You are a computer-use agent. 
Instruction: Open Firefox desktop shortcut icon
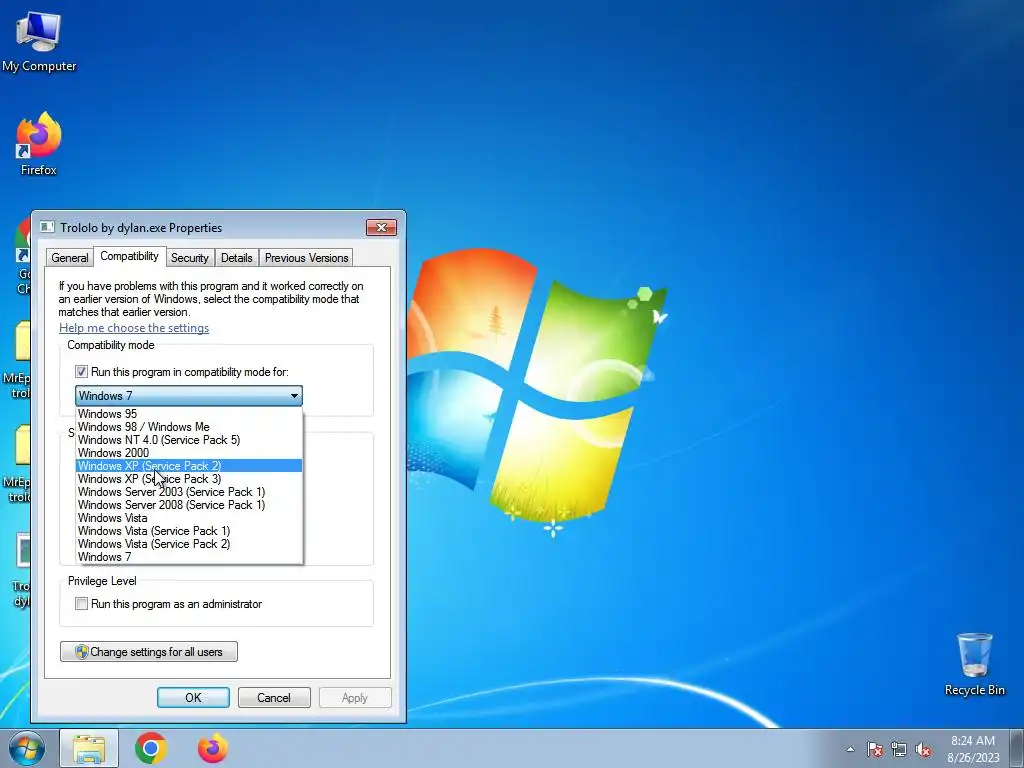point(39,143)
